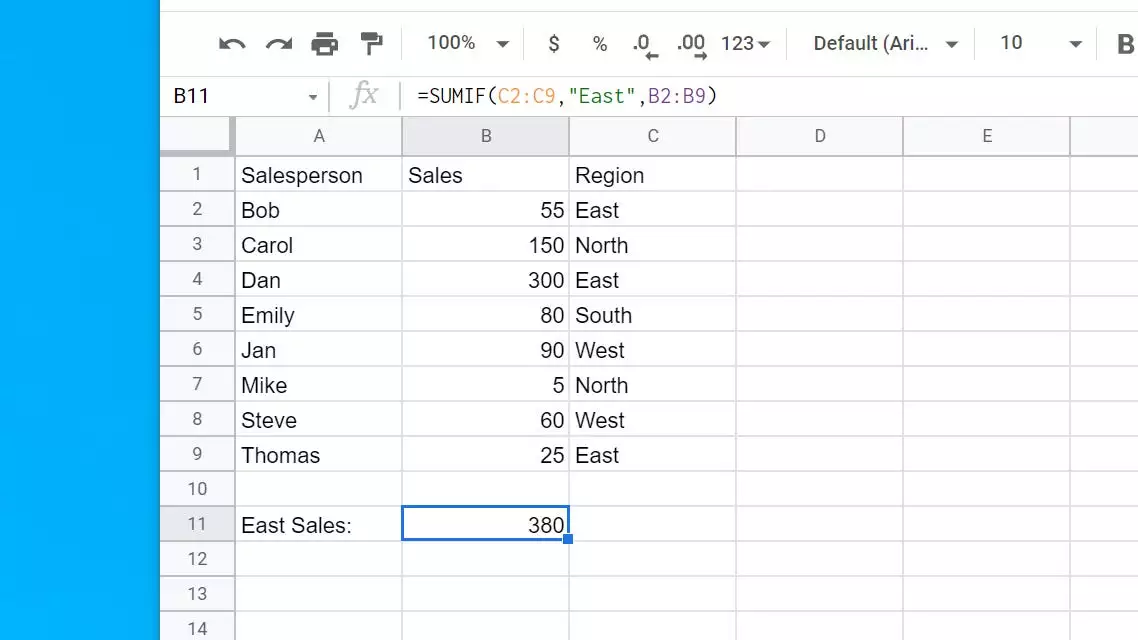Select the cell containing 380
1138x640 pixels.
[x=486, y=524]
